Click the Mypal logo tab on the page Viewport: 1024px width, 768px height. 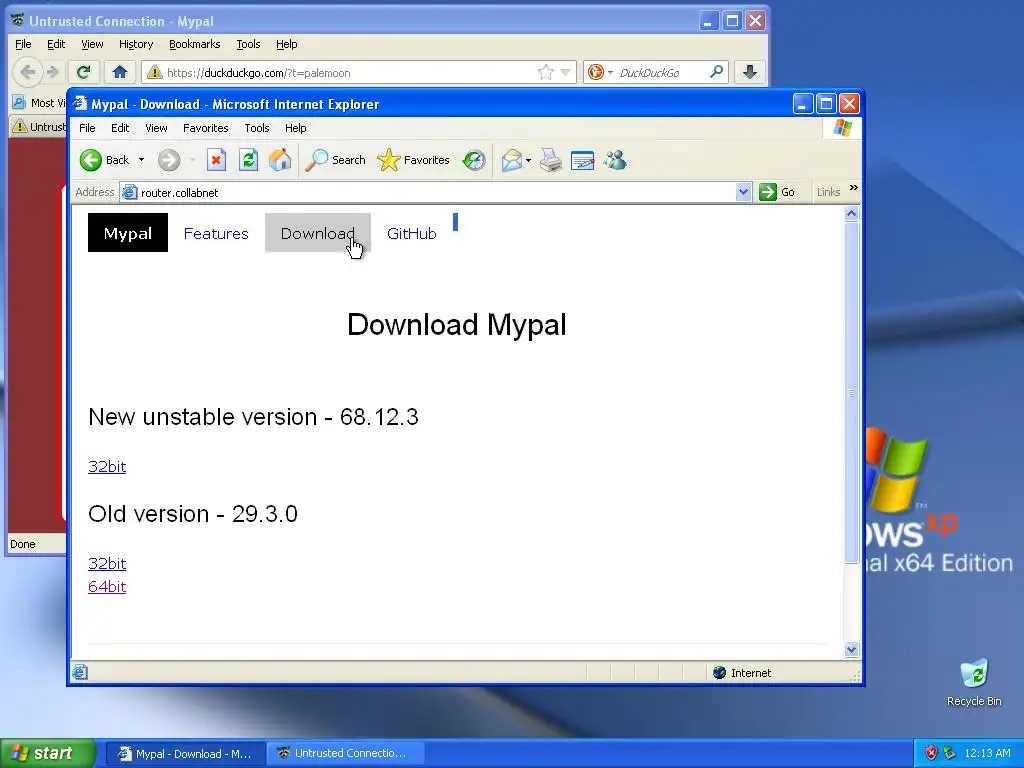[128, 233]
